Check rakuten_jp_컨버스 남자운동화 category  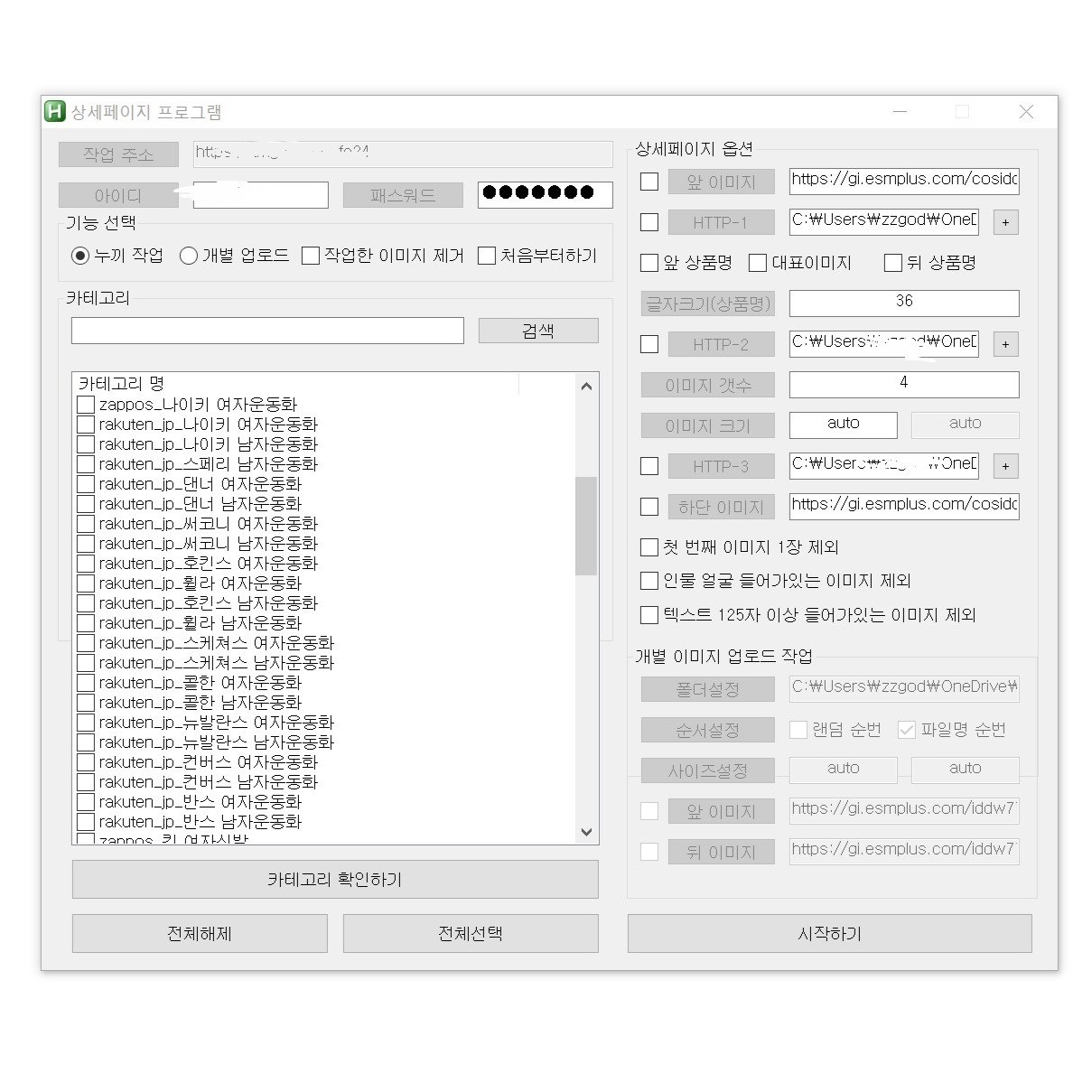click(86, 781)
